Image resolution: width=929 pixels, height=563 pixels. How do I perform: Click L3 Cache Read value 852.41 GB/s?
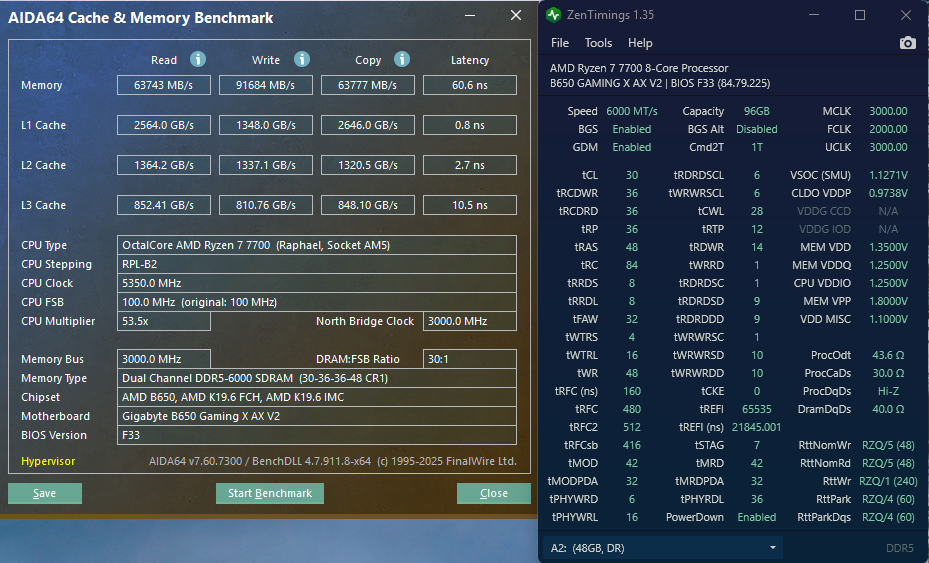tap(164, 205)
